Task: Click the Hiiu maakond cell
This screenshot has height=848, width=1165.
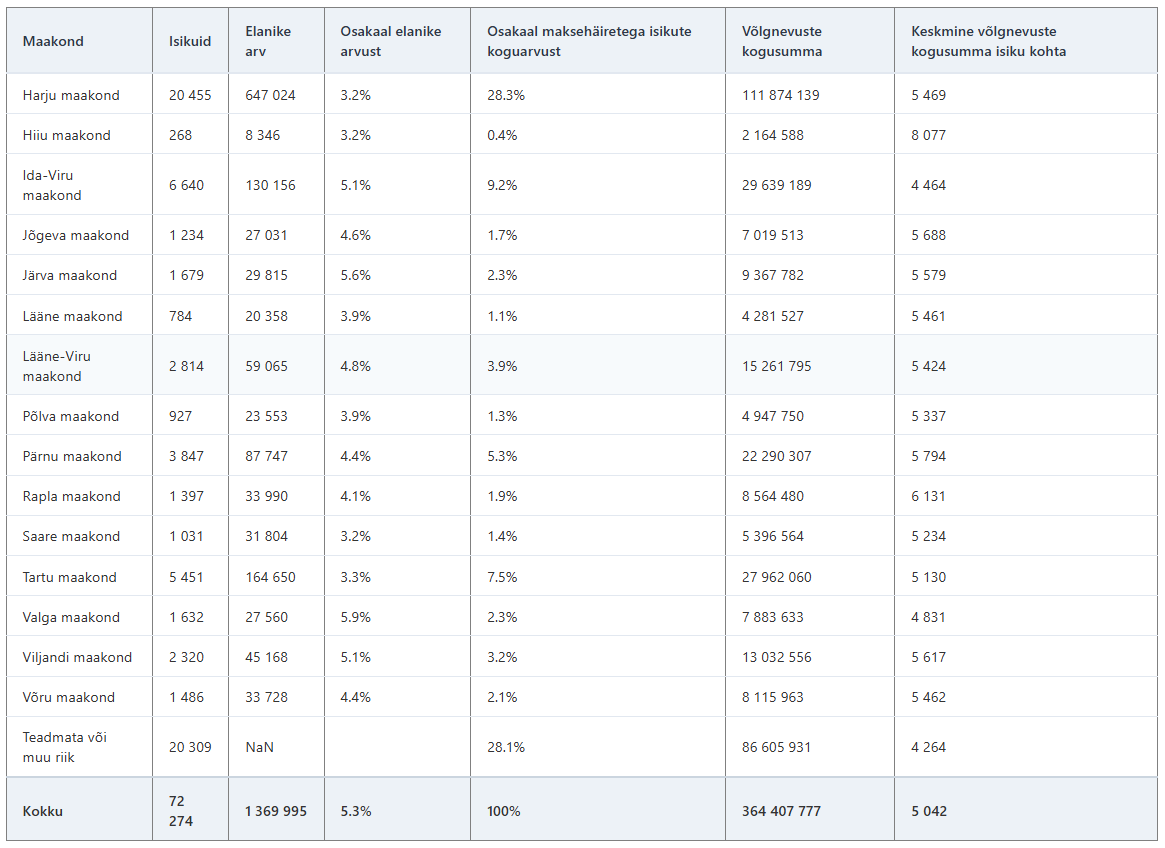Action: point(67,135)
